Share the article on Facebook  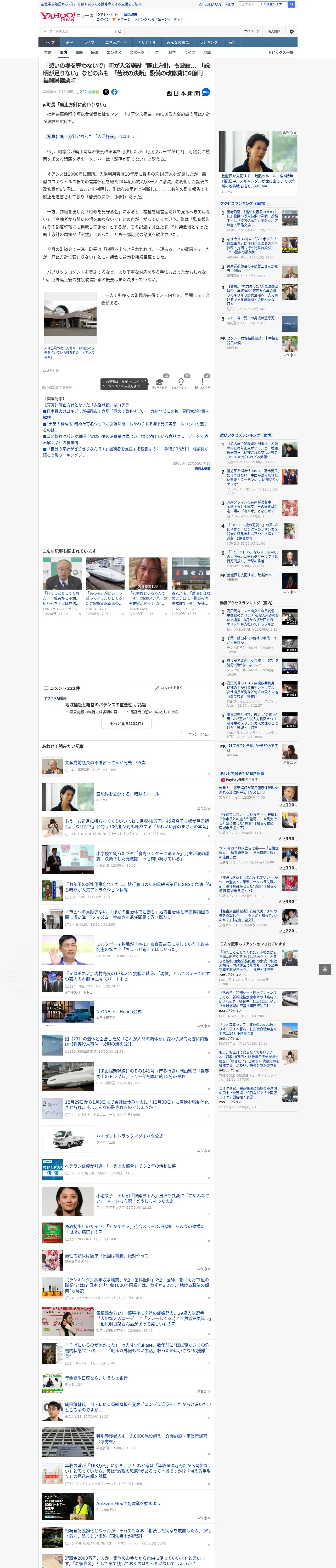pyautogui.click(x=114, y=92)
